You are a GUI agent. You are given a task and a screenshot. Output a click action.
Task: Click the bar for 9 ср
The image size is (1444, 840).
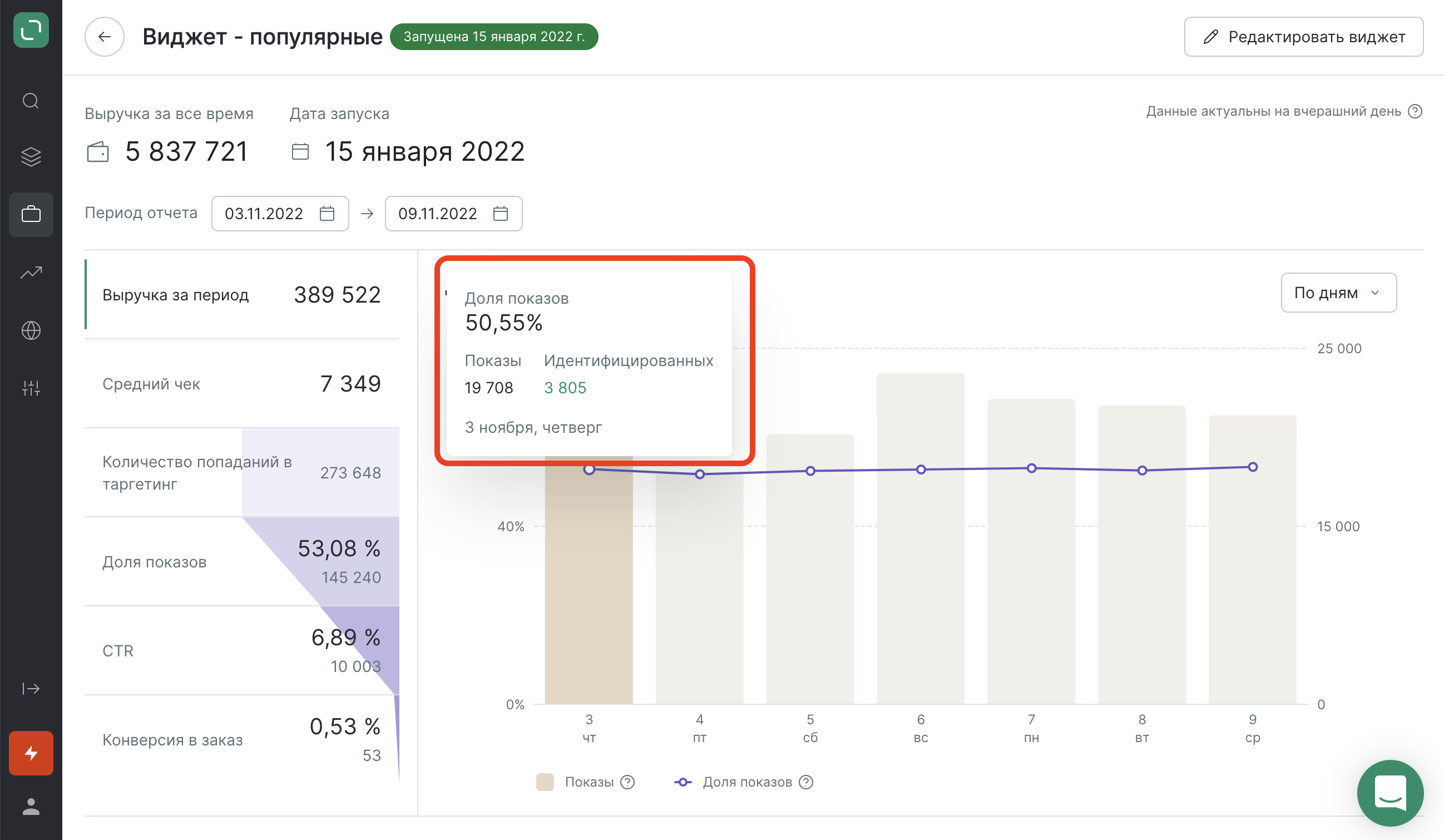1253,559
